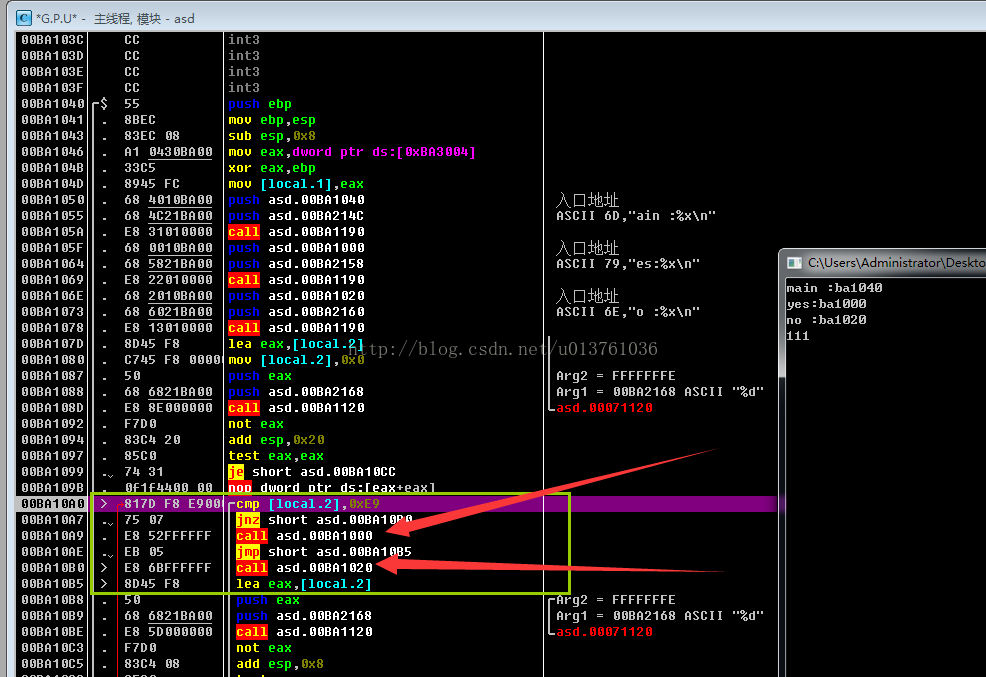Select 'not eax' at address 00BA10C3
Screen dimensions: 986x677
[x=263, y=648]
